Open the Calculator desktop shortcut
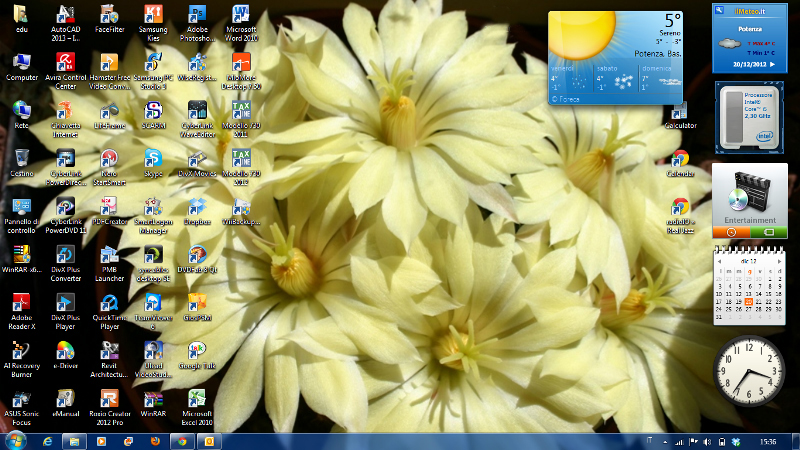Viewport: 800px width, 450px height. (680, 115)
